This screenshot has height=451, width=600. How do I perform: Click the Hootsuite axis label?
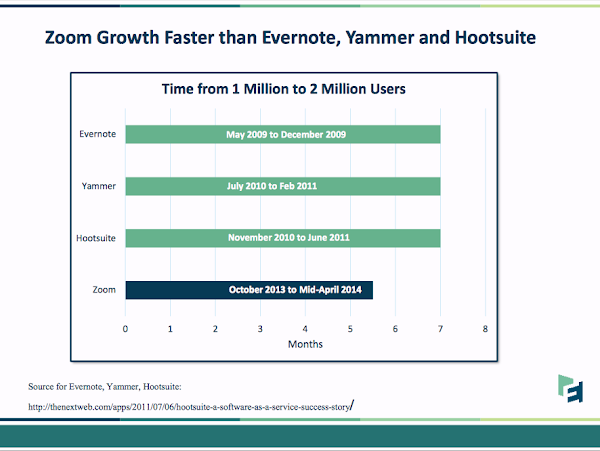96,238
